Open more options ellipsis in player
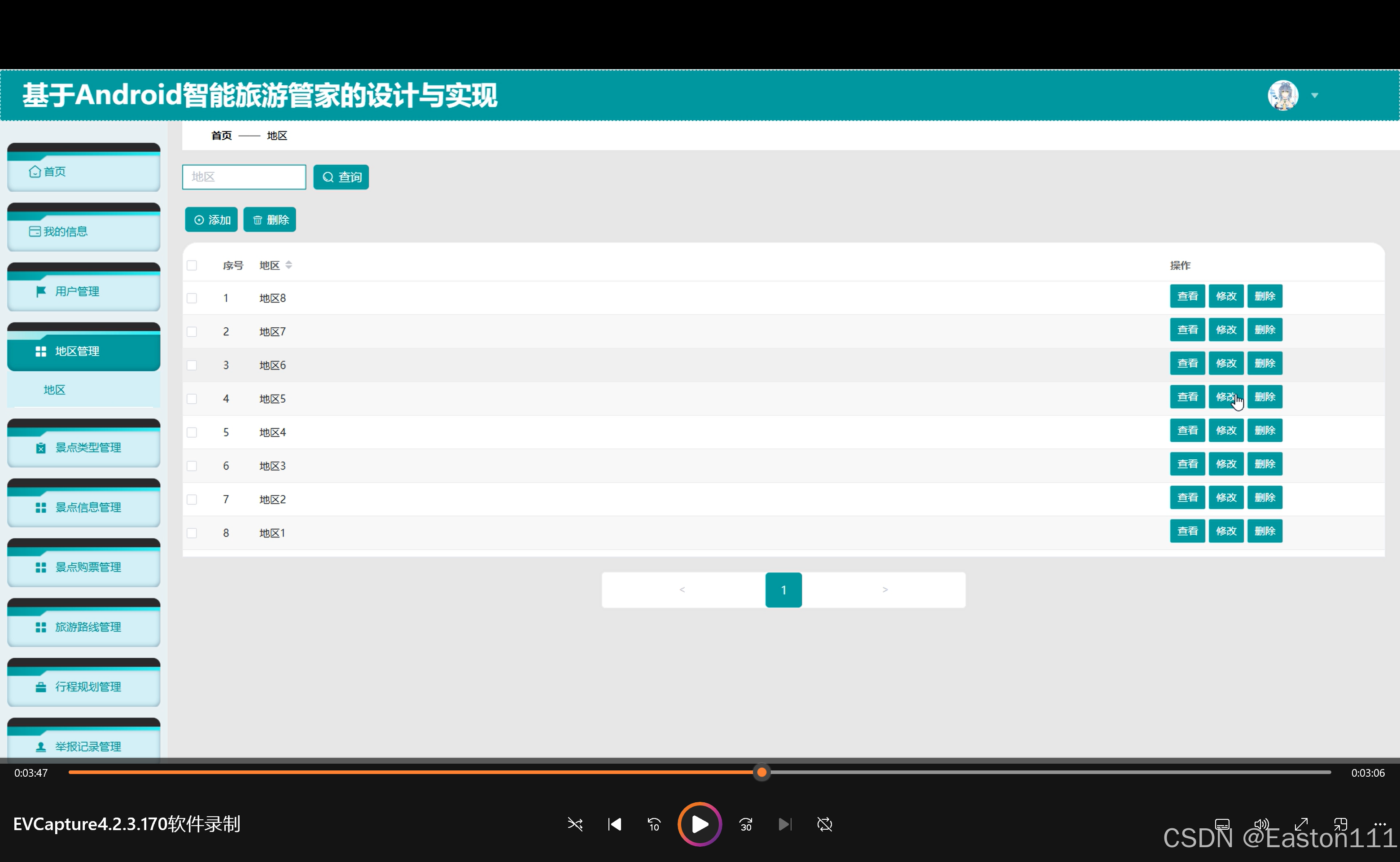Image resolution: width=1400 pixels, height=862 pixels. click(x=1379, y=824)
